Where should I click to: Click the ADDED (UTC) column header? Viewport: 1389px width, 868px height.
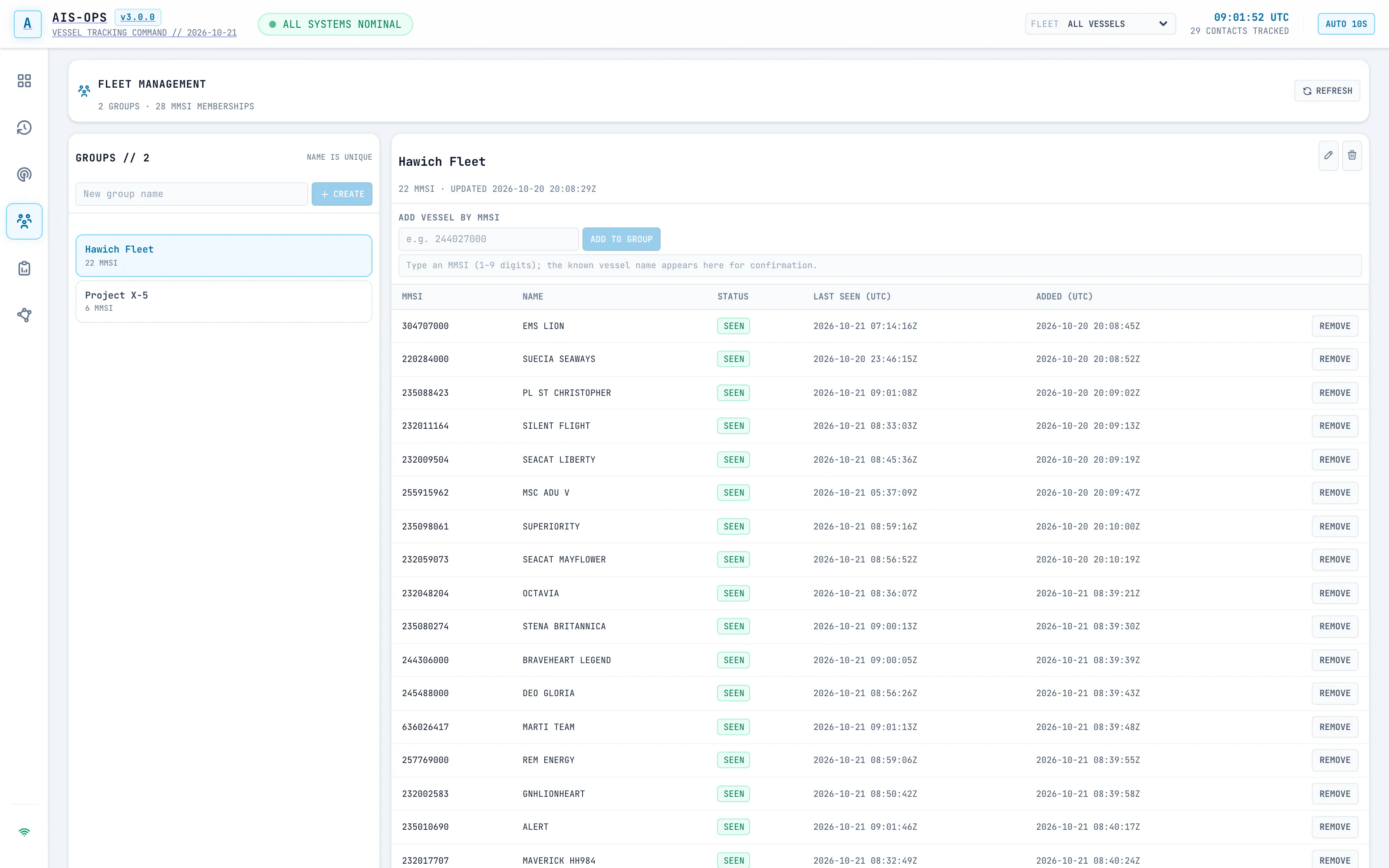coord(1064,297)
